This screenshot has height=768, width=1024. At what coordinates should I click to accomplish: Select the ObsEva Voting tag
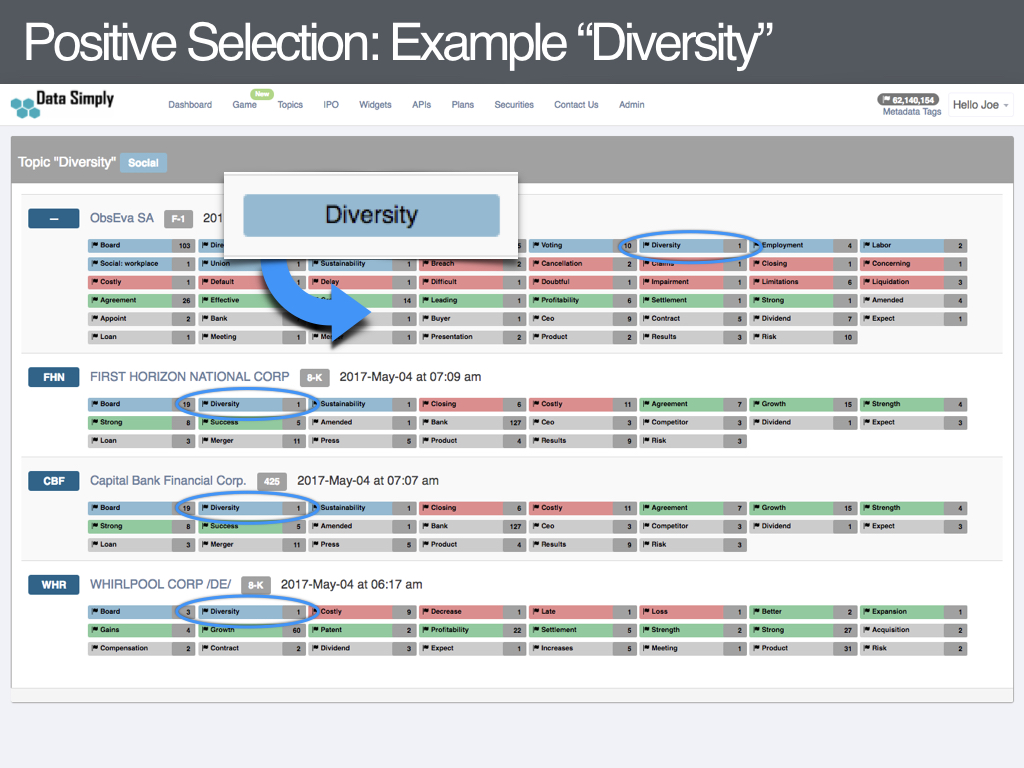[x=582, y=246]
